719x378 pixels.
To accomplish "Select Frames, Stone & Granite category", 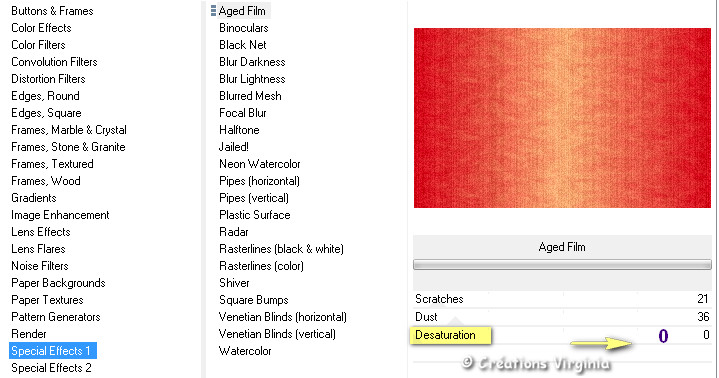I will pyautogui.click(x=68, y=147).
